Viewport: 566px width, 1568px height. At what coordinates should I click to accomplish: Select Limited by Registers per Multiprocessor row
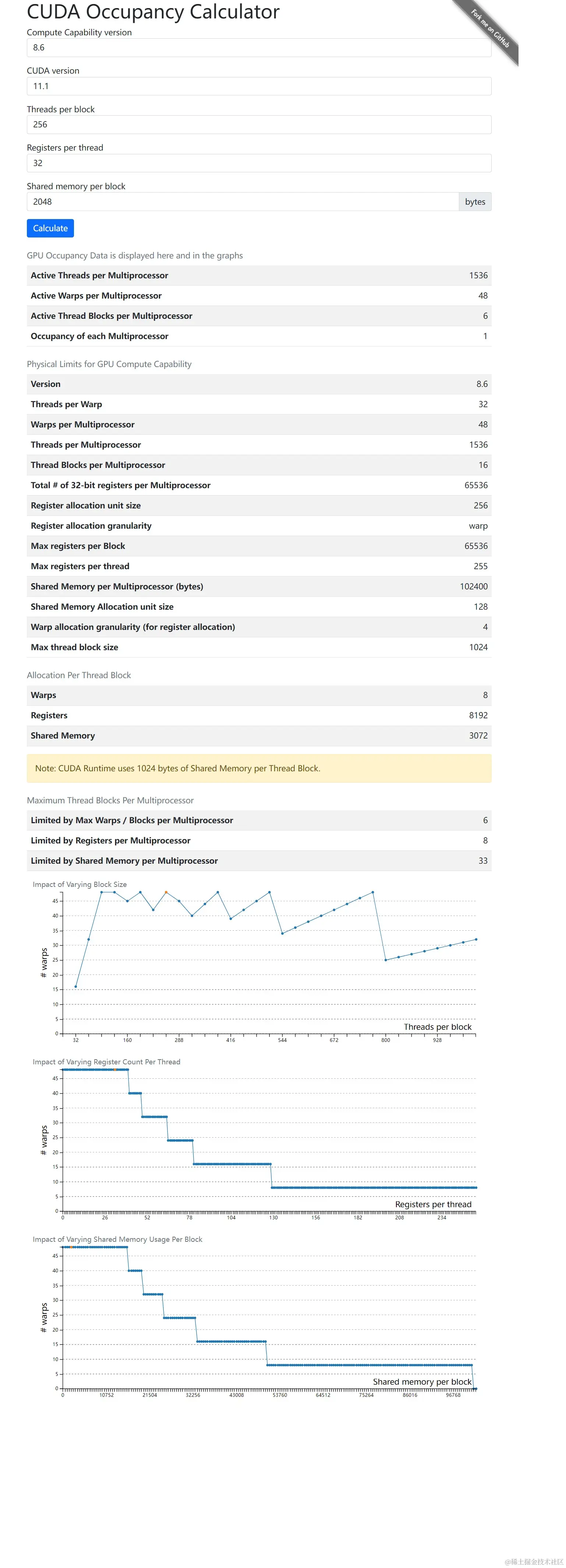(x=259, y=841)
